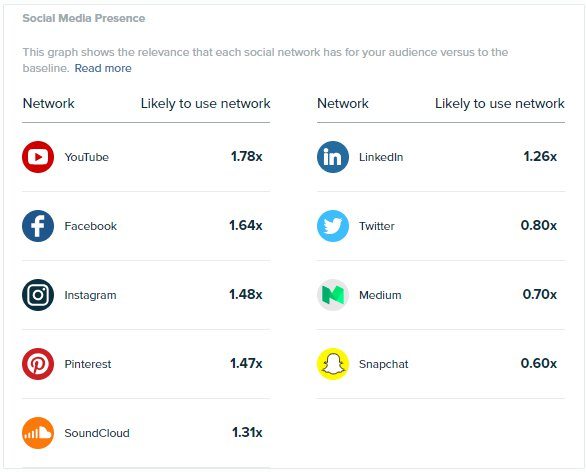Open the Pinterest icon
Screen dimensions: 586x472
pos(38,364)
